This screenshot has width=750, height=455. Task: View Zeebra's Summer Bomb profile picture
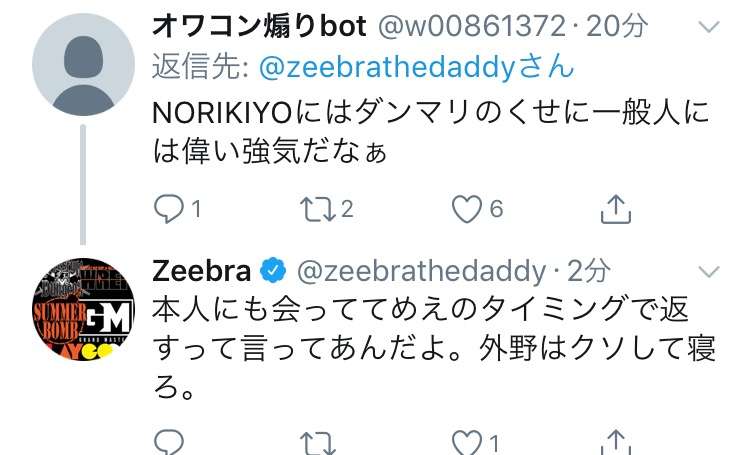(x=83, y=309)
